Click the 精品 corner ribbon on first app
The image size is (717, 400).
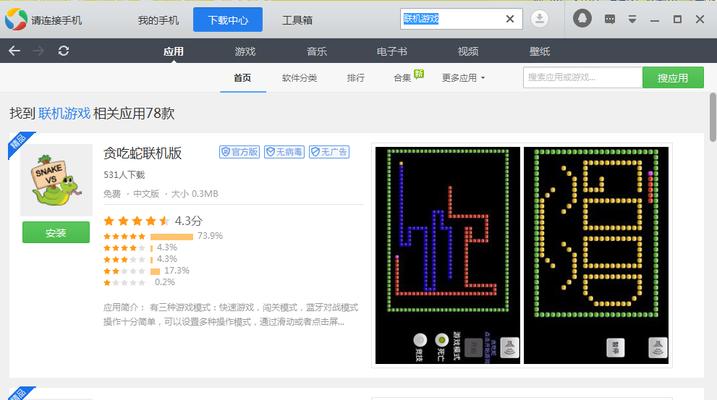click(19, 143)
